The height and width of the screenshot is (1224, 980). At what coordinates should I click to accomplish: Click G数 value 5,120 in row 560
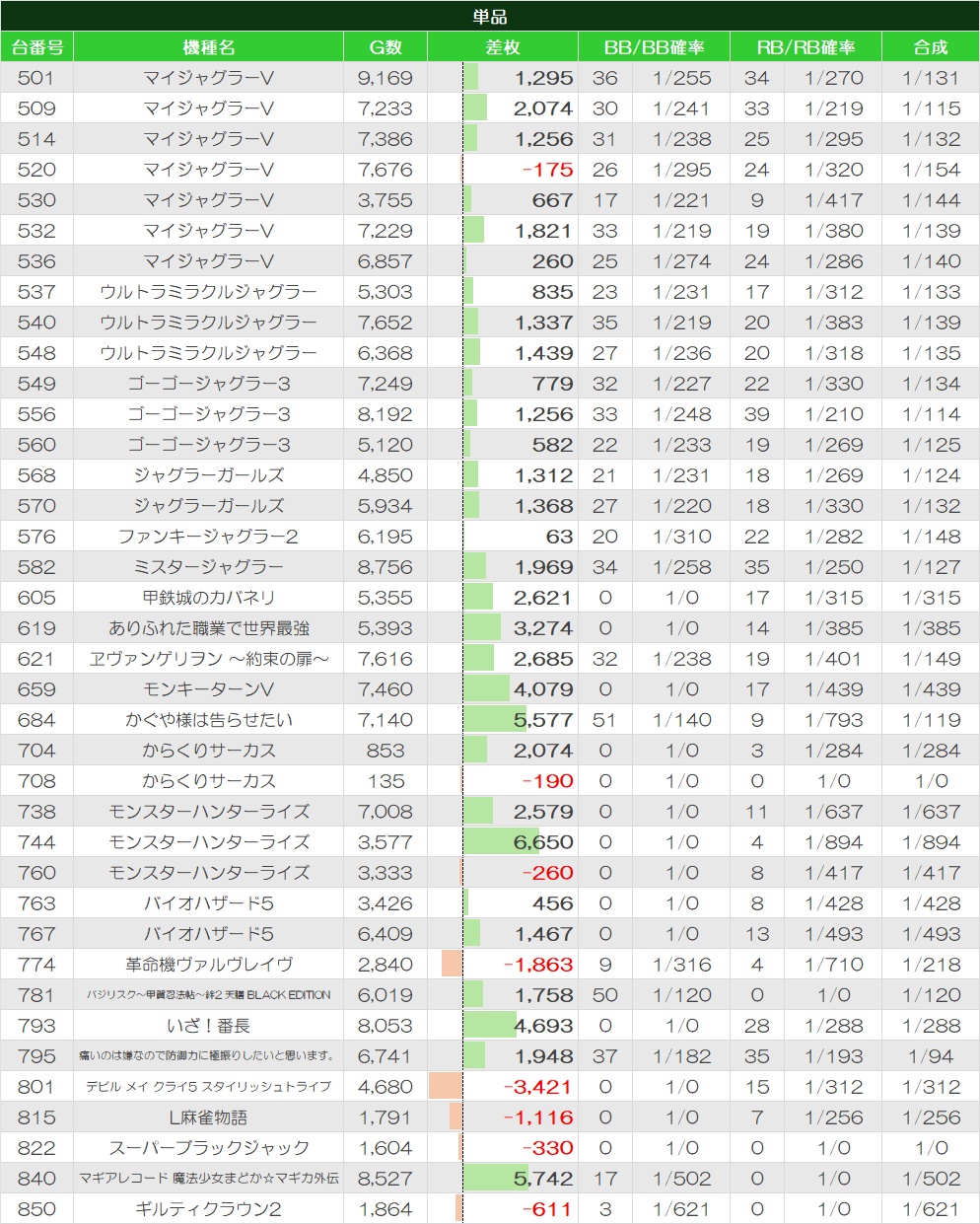tap(385, 445)
